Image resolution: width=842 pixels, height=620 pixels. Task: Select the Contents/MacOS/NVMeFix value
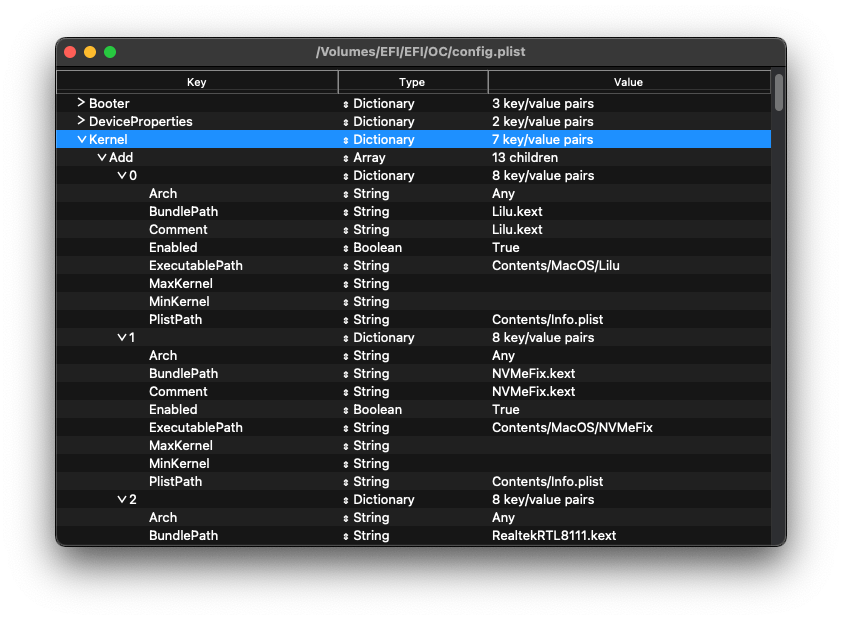(572, 428)
